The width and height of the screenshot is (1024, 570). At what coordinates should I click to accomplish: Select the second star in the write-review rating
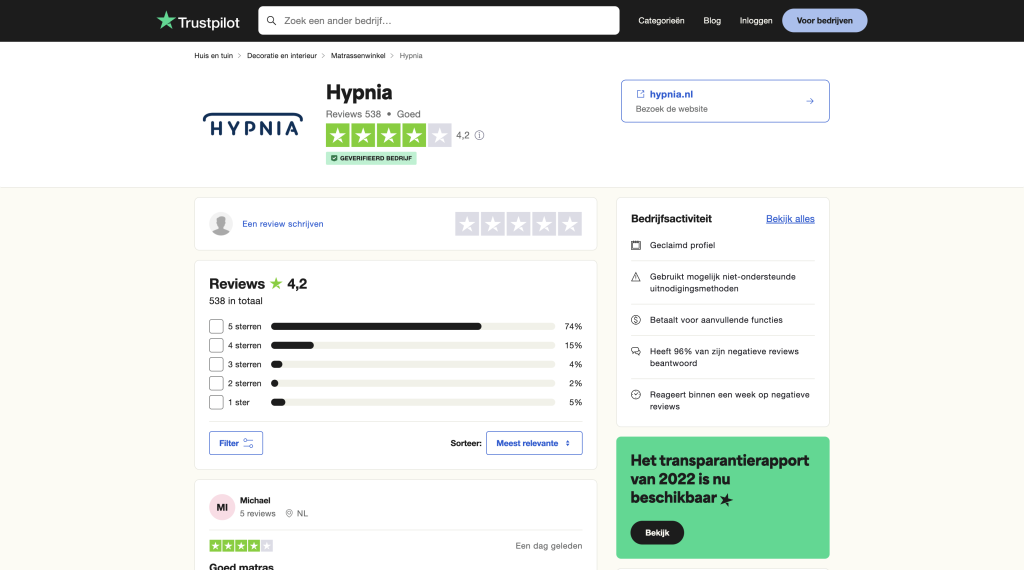click(492, 224)
